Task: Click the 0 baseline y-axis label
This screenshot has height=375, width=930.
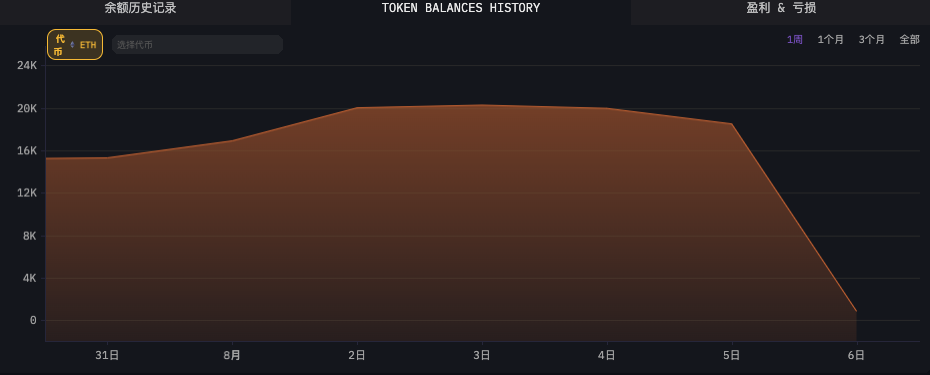Action: click(33, 320)
